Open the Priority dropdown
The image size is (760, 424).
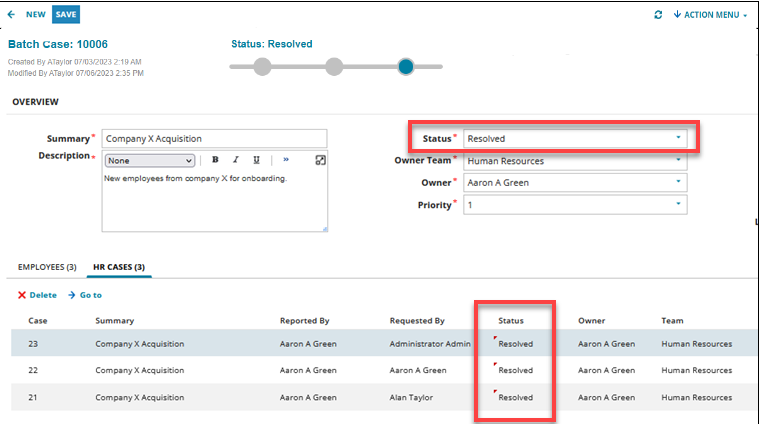677,204
